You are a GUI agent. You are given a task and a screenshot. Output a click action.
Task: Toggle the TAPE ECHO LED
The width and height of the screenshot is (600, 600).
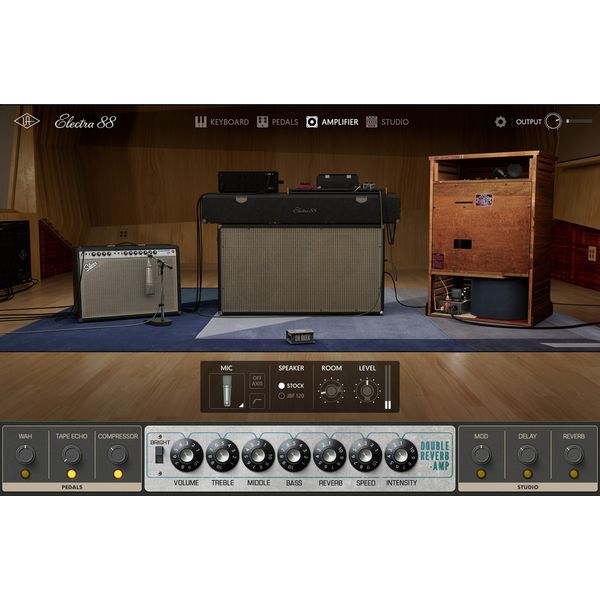(x=72, y=474)
